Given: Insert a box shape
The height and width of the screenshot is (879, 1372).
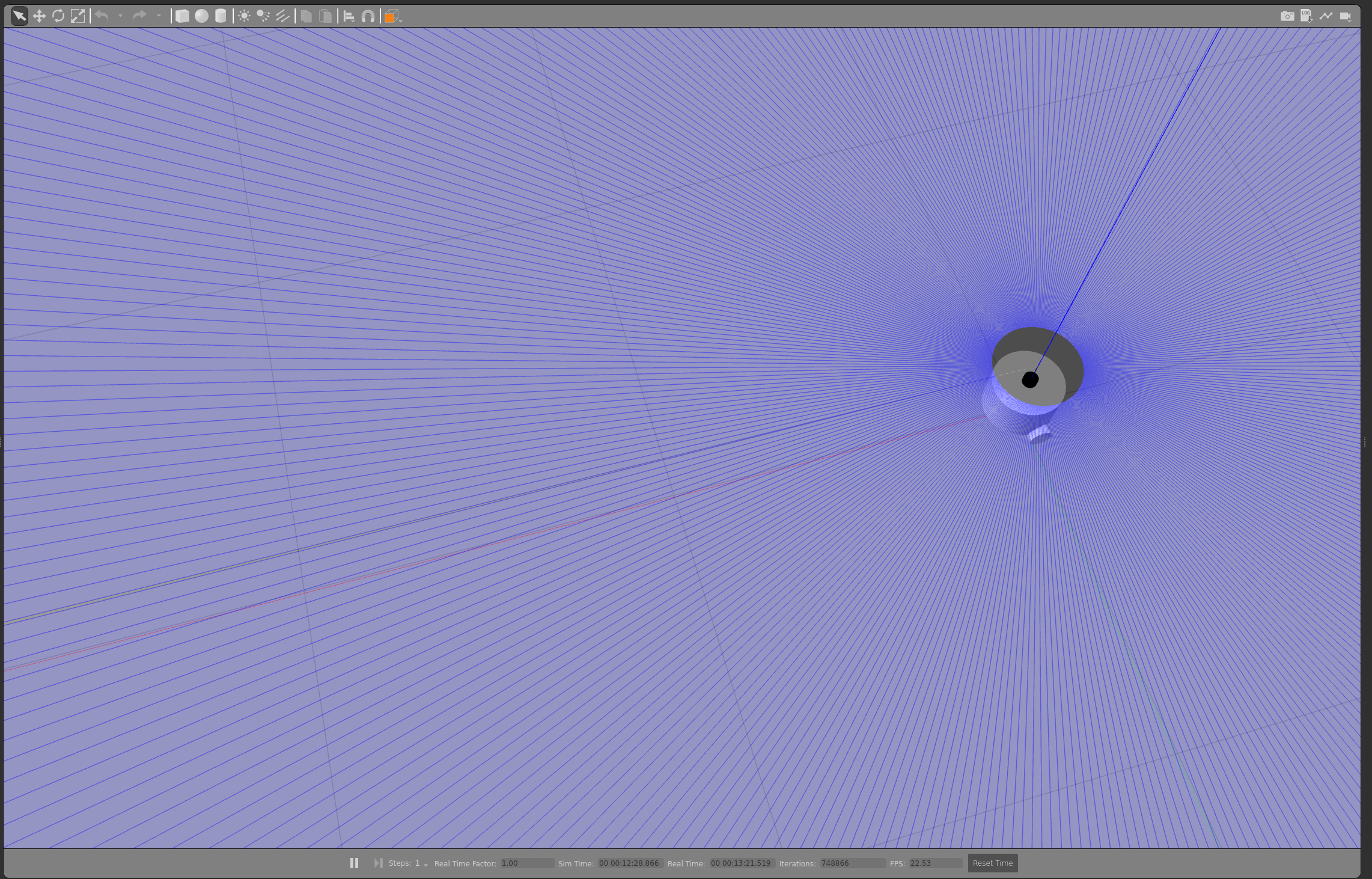Looking at the screenshot, I should pos(182,16).
